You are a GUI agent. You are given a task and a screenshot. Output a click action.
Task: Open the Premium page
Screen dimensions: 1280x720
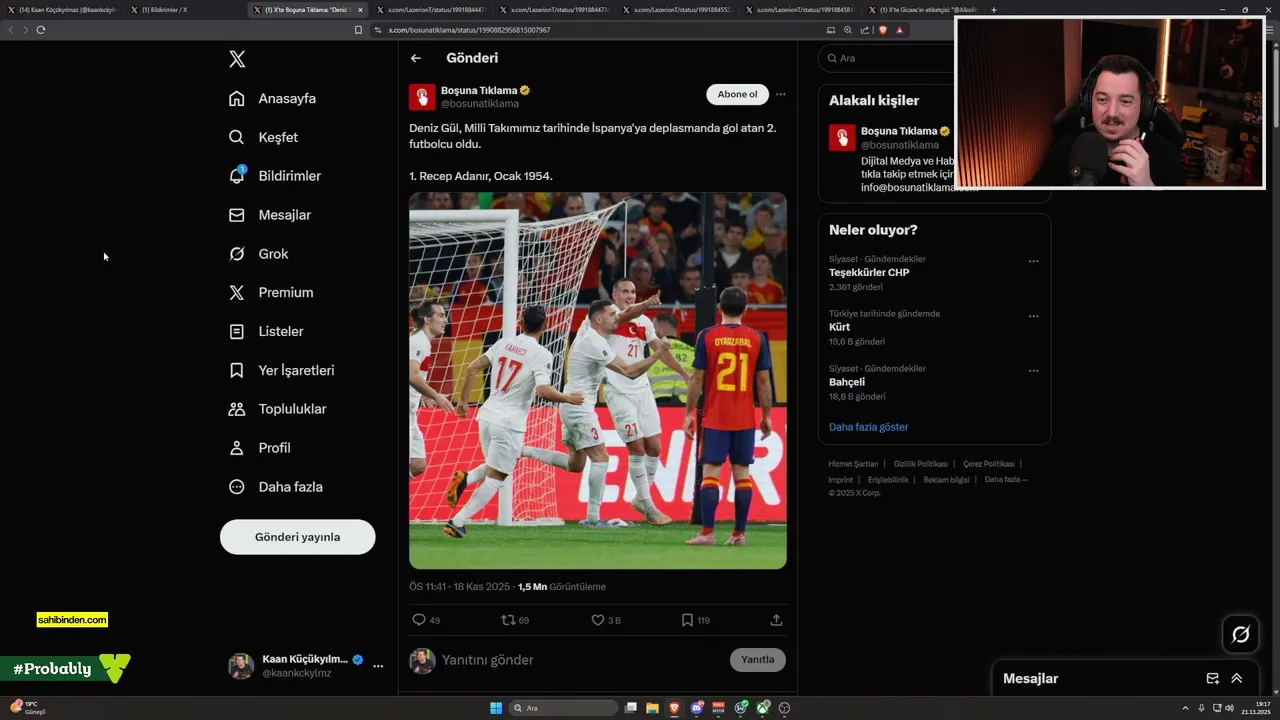(271, 293)
